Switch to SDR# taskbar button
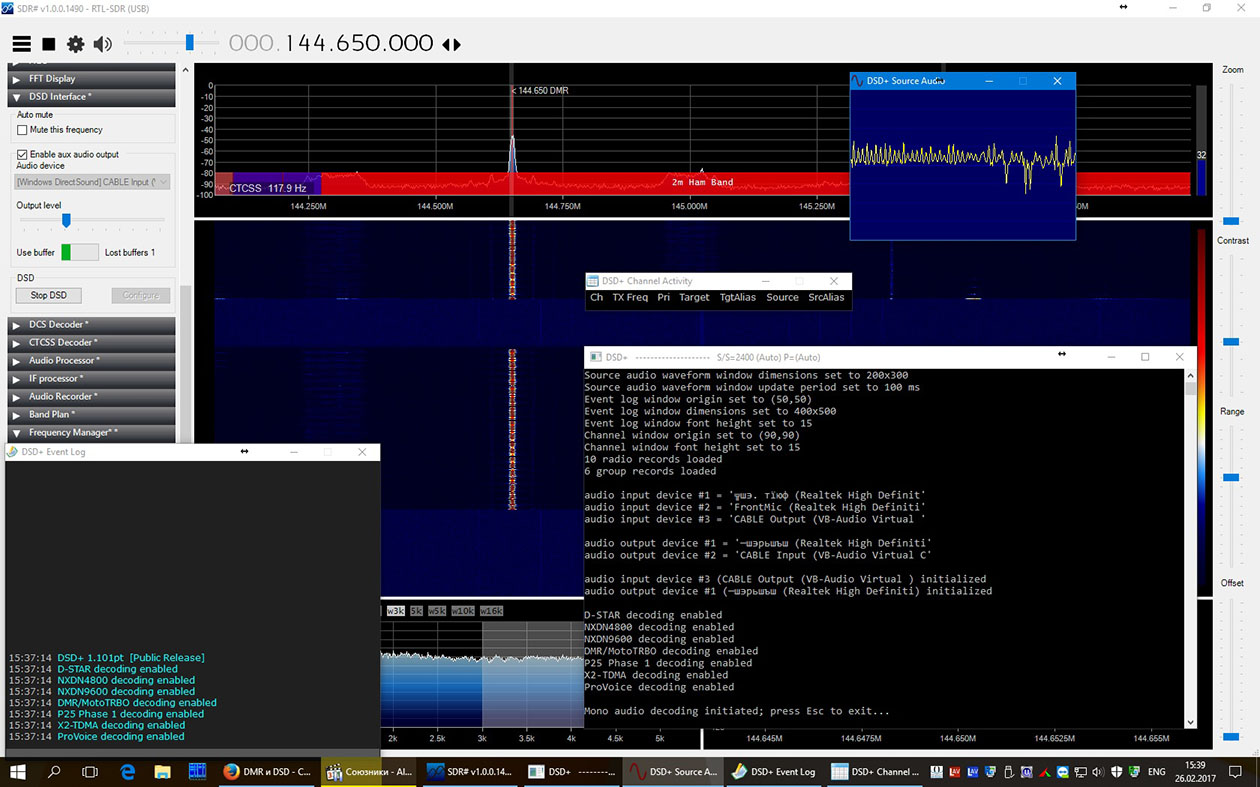The width and height of the screenshot is (1260, 787). click(x=468, y=772)
